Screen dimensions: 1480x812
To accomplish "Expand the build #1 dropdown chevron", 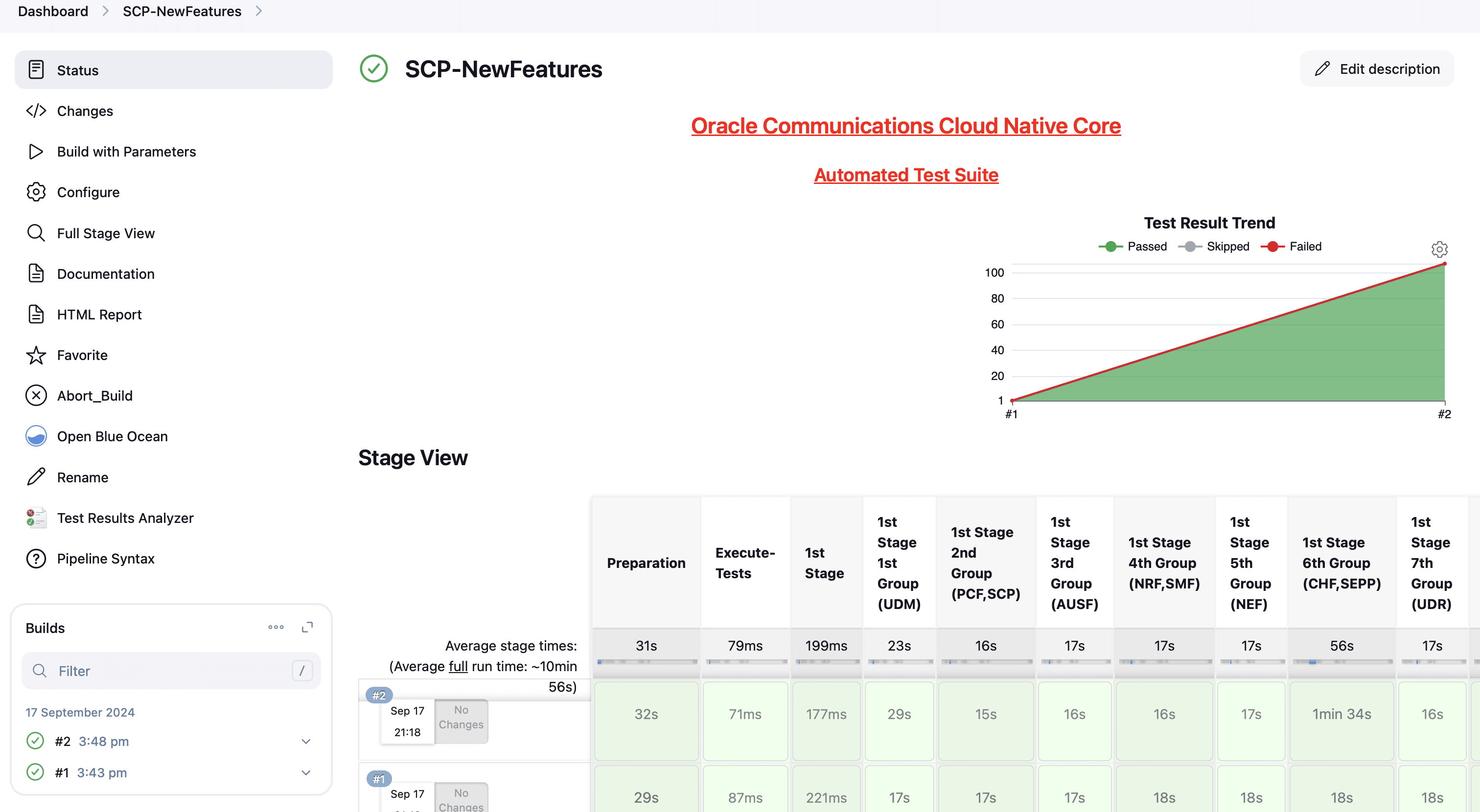I will pos(306,773).
